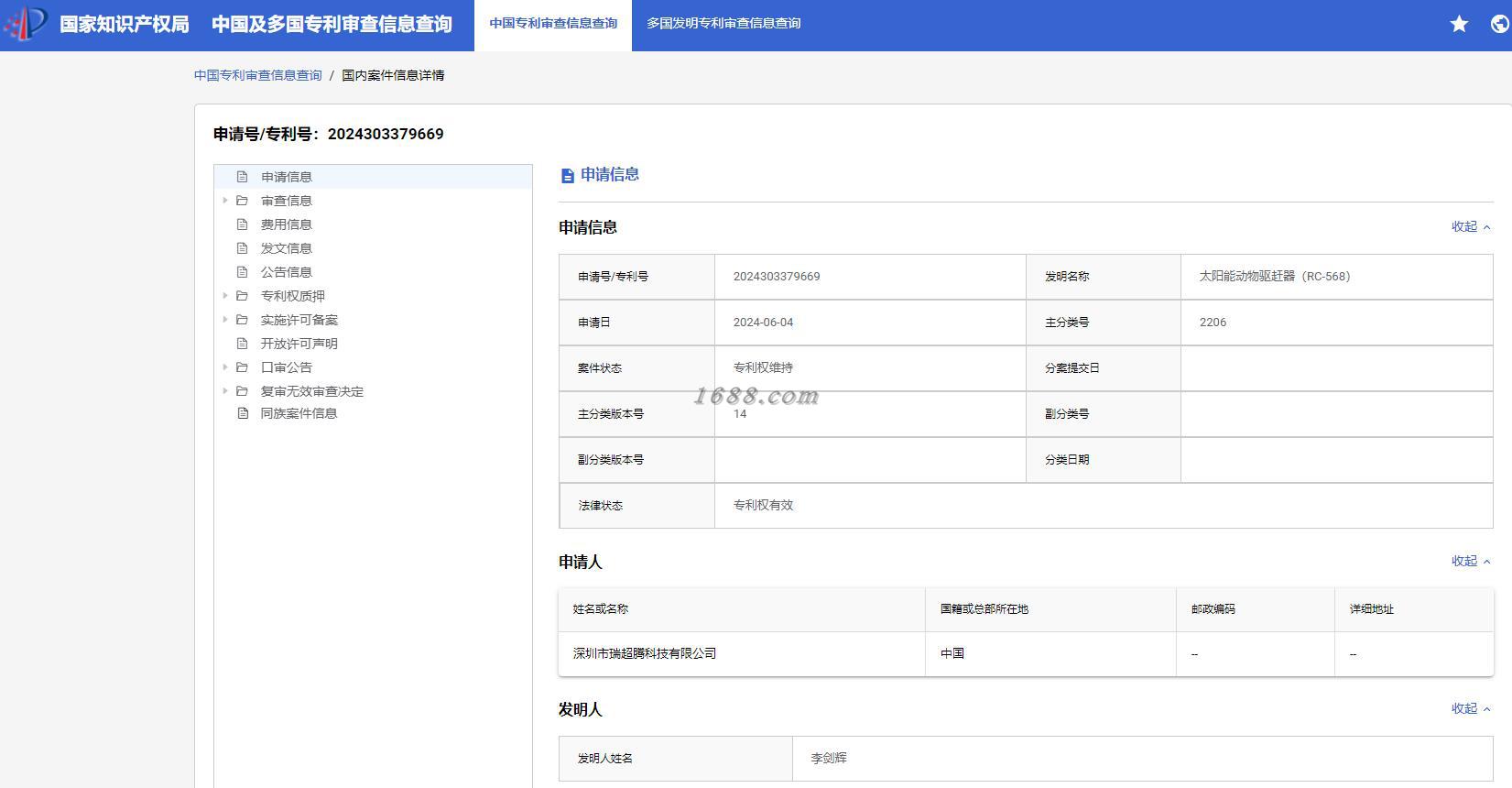Click the folder icon next to 审查信息
Image resolution: width=1512 pixels, height=788 pixels.
[x=243, y=201]
